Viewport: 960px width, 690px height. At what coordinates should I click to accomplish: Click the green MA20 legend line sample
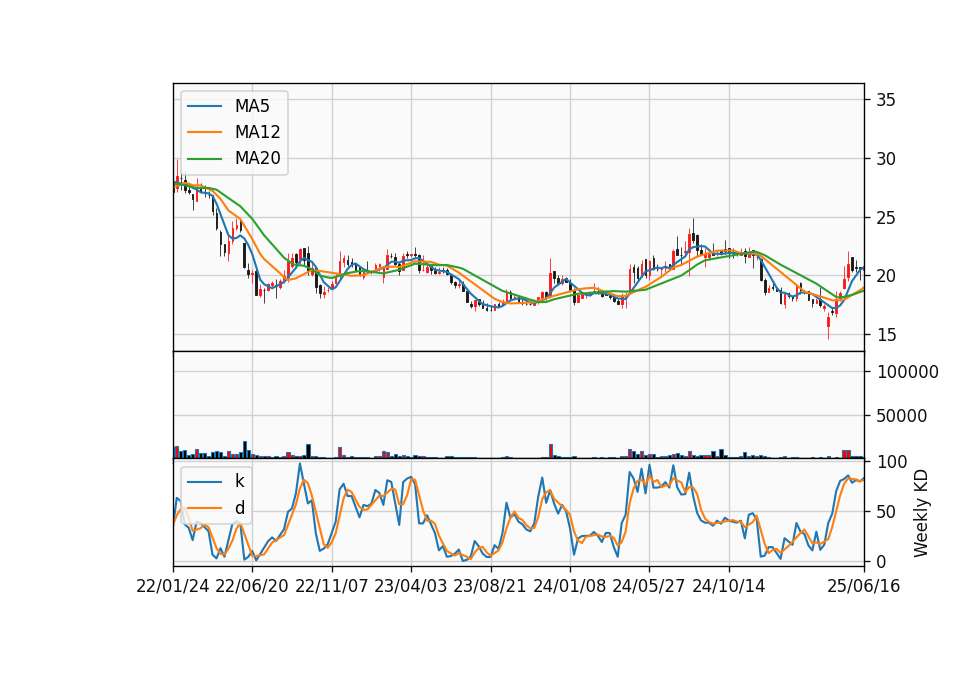pyautogui.click(x=204, y=159)
